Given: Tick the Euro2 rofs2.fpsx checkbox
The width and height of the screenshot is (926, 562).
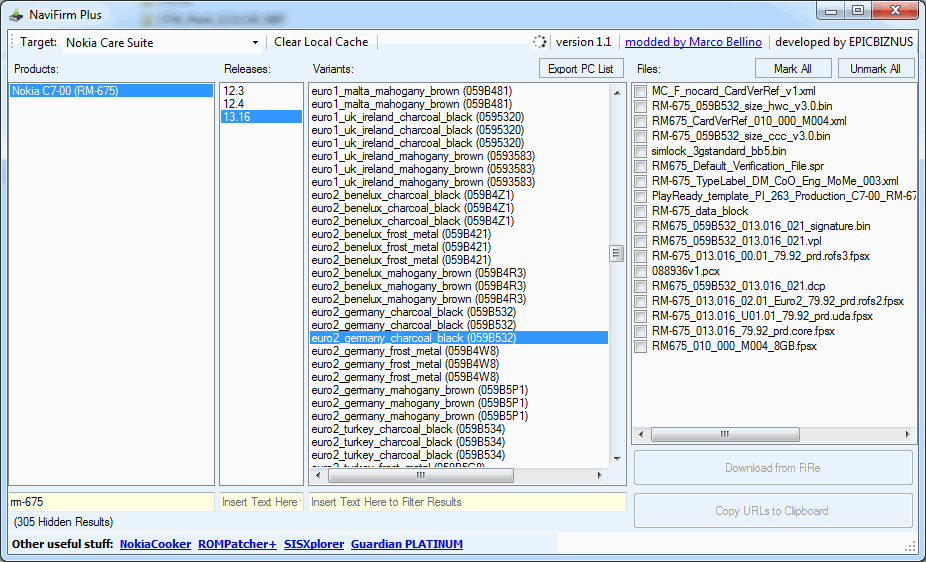Looking at the screenshot, I should (640, 301).
